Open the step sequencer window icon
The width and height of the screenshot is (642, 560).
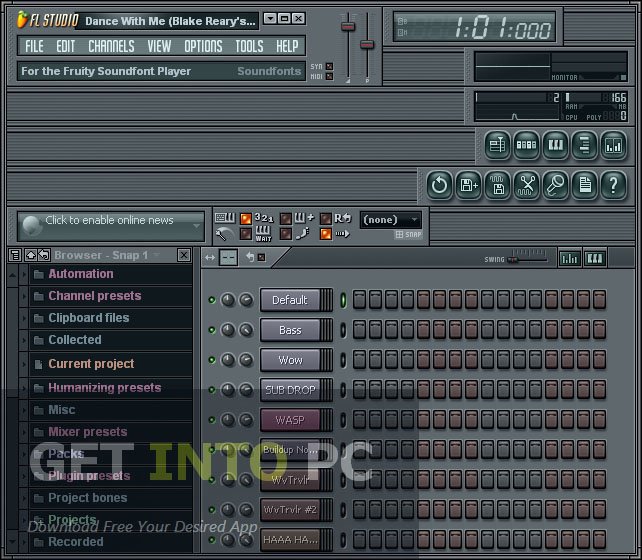(526, 145)
